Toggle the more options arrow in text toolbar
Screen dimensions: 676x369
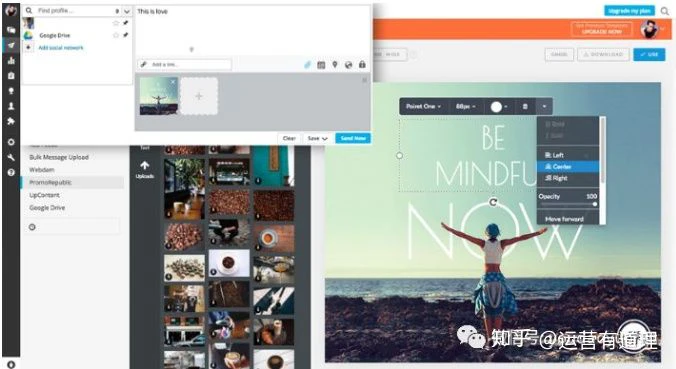545,106
